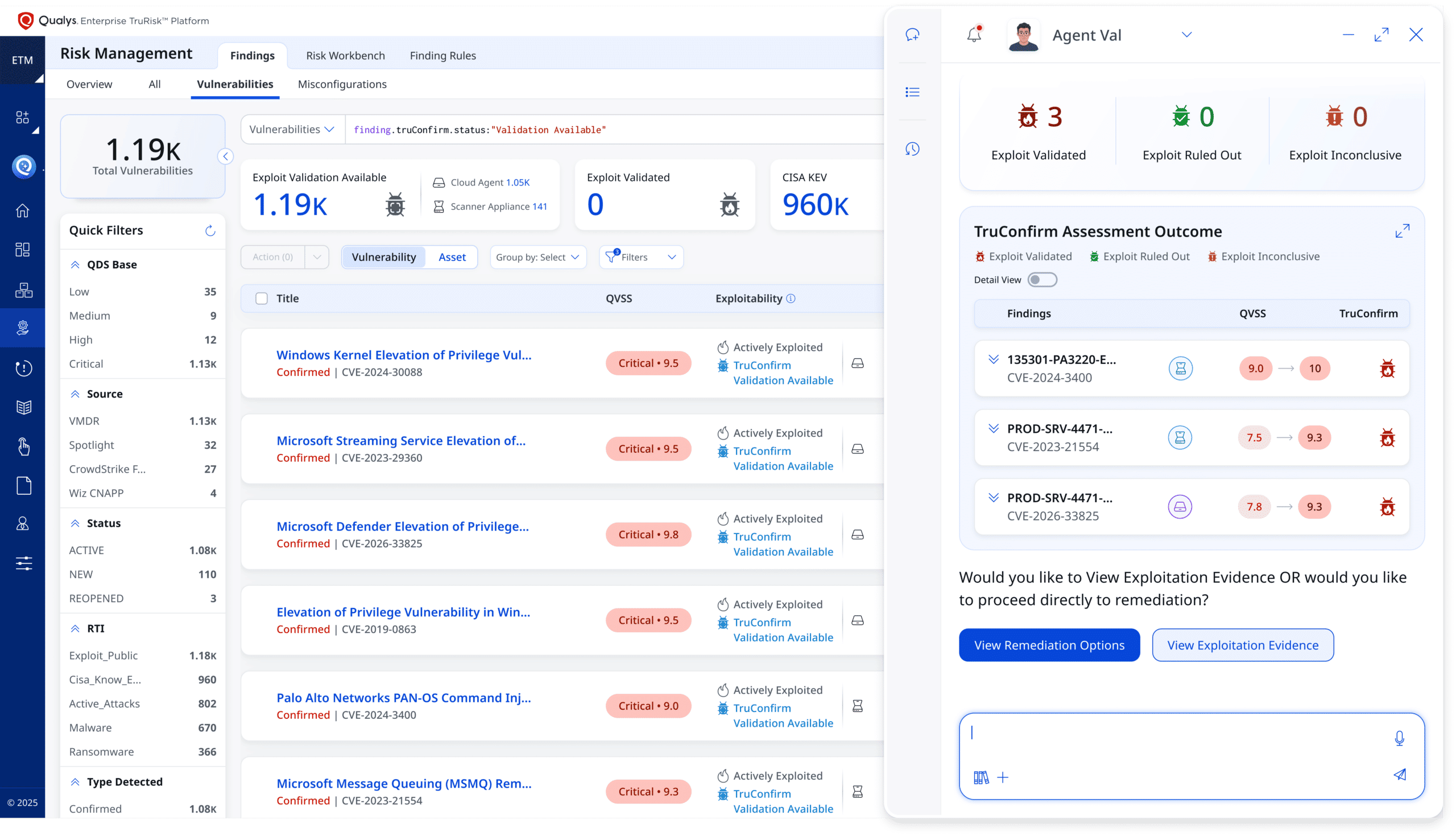Viewport: 1456px width, 836px height.
Task: Open the Agent Val selector chevron
Action: coord(1186,35)
